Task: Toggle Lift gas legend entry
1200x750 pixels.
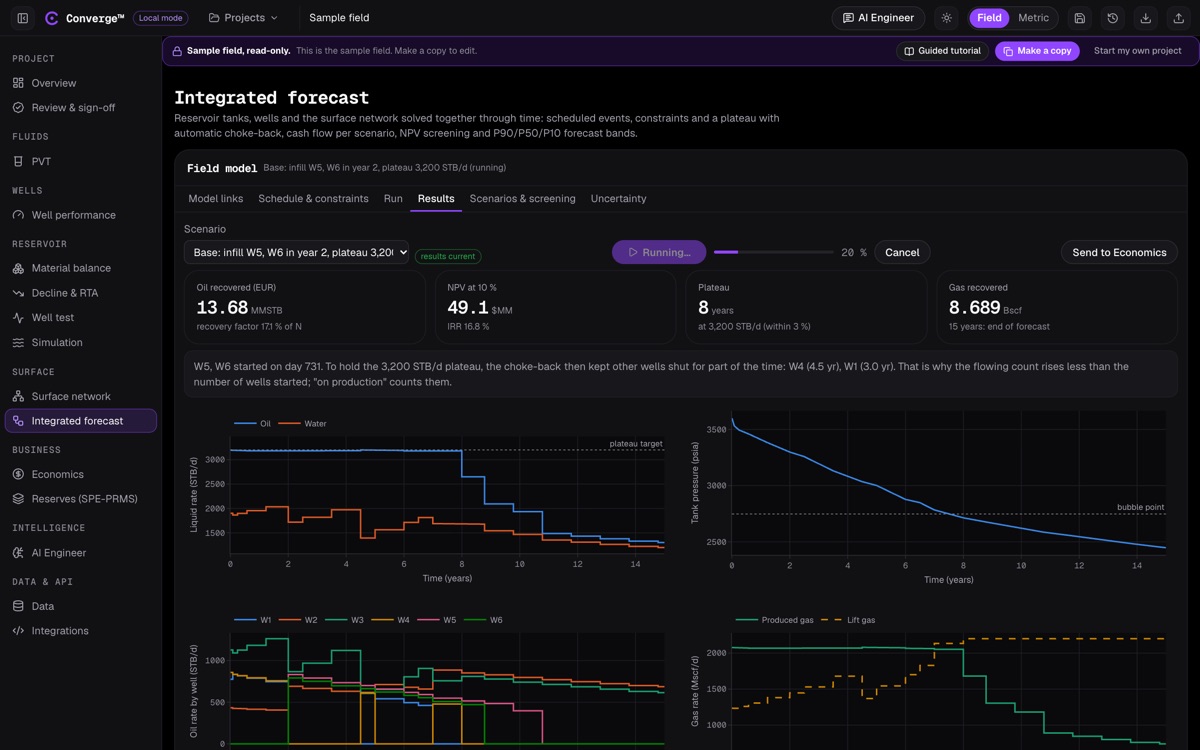Action: click(849, 620)
